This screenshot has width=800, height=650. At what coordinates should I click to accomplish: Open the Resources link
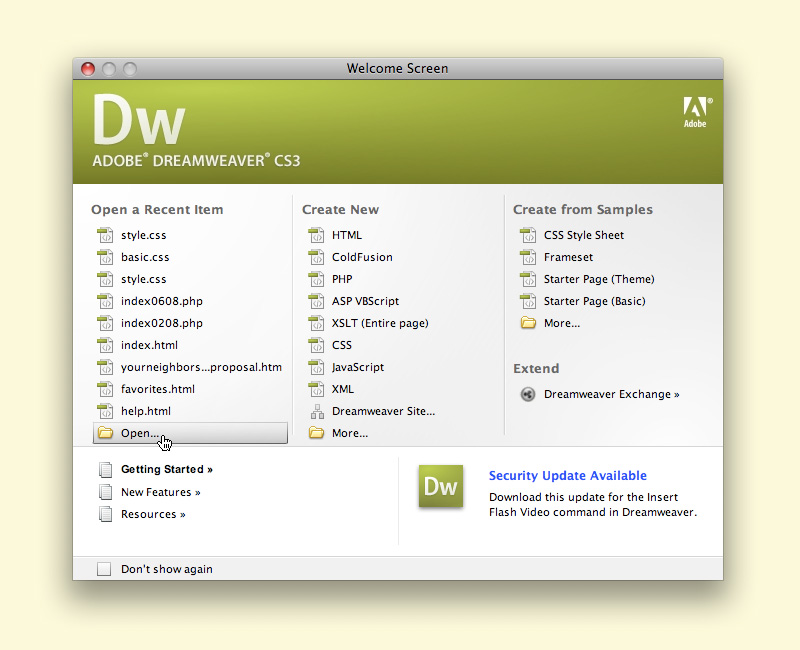click(153, 514)
